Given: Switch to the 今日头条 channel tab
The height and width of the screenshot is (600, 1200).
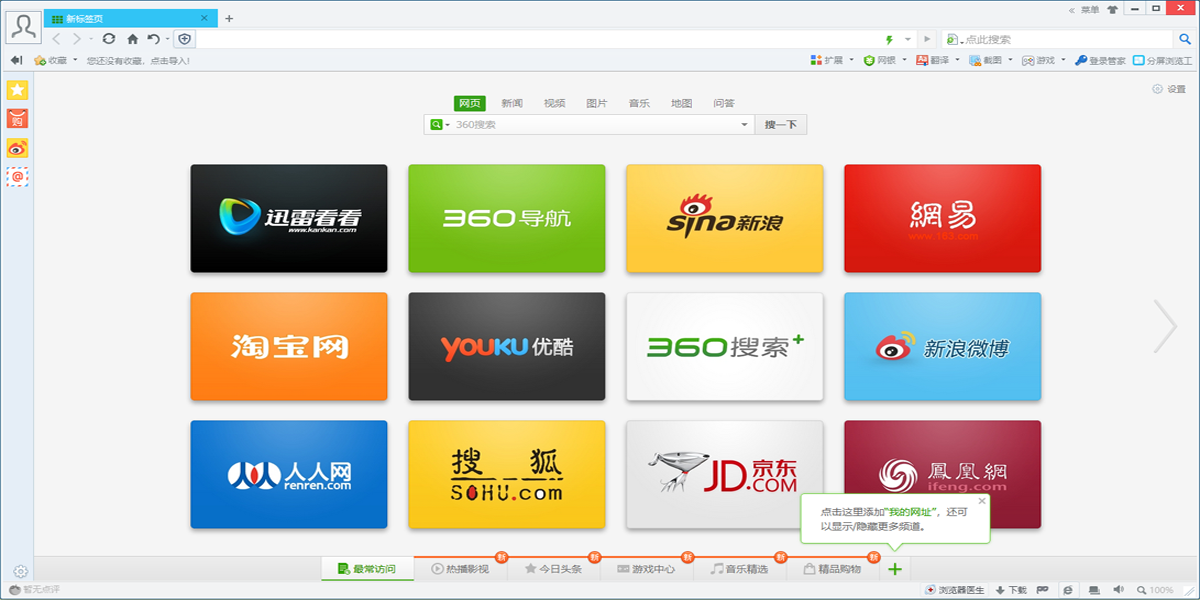Looking at the screenshot, I should pos(553,569).
